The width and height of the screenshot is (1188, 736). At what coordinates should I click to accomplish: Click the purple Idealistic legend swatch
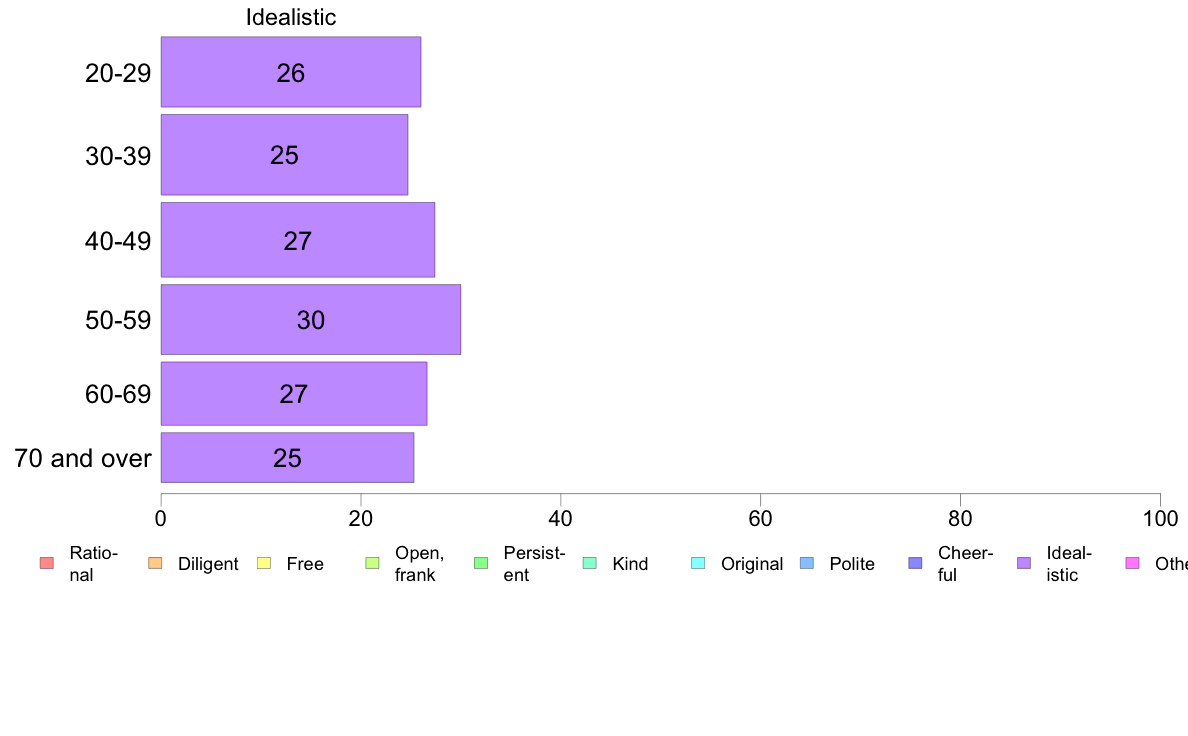pyautogui.click(x=1024, y=563)
